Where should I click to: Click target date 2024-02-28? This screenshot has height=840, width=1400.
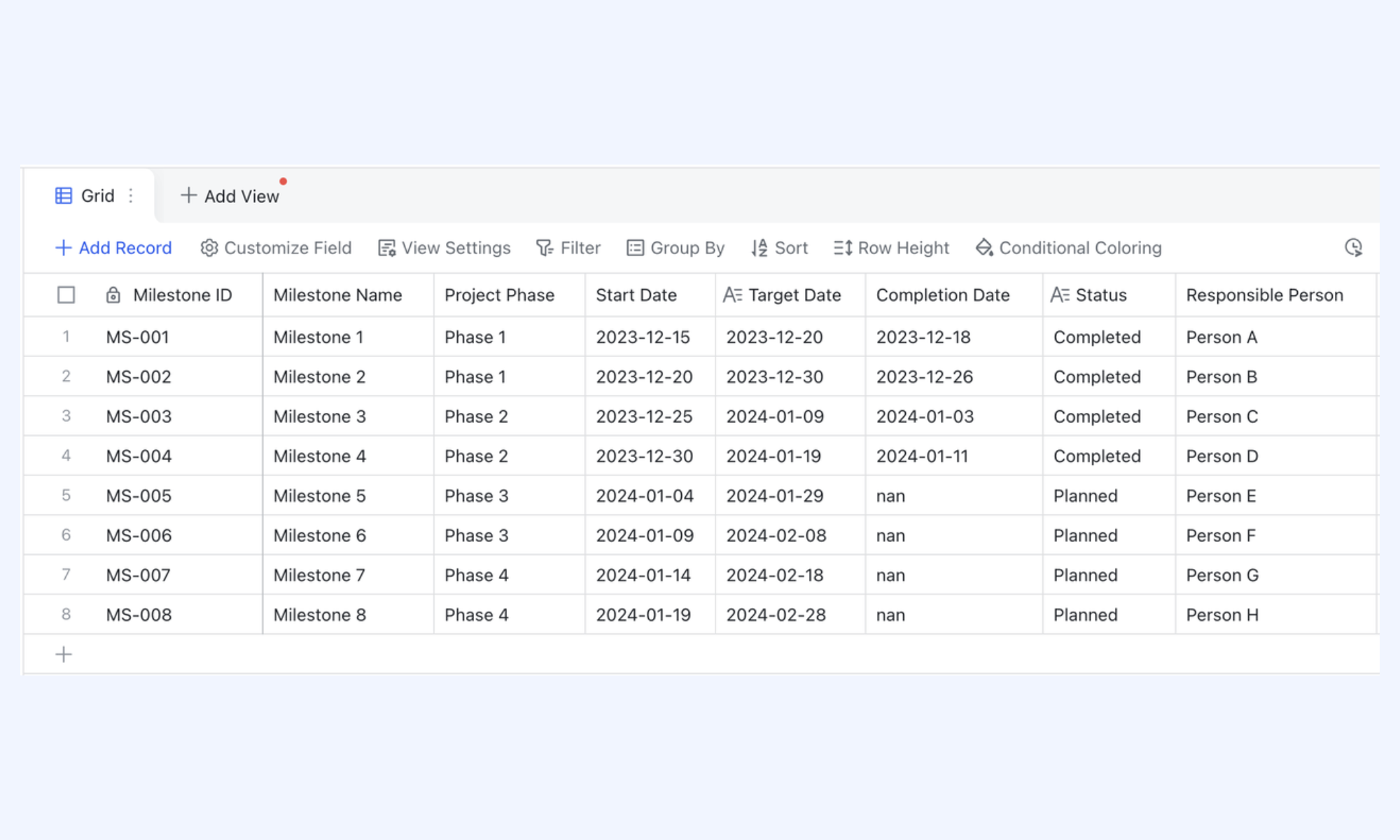point(790,615)
